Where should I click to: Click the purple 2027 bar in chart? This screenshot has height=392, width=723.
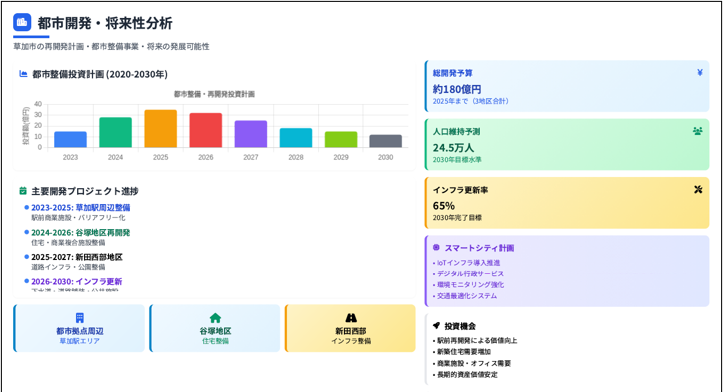click(x=251, y=134)
